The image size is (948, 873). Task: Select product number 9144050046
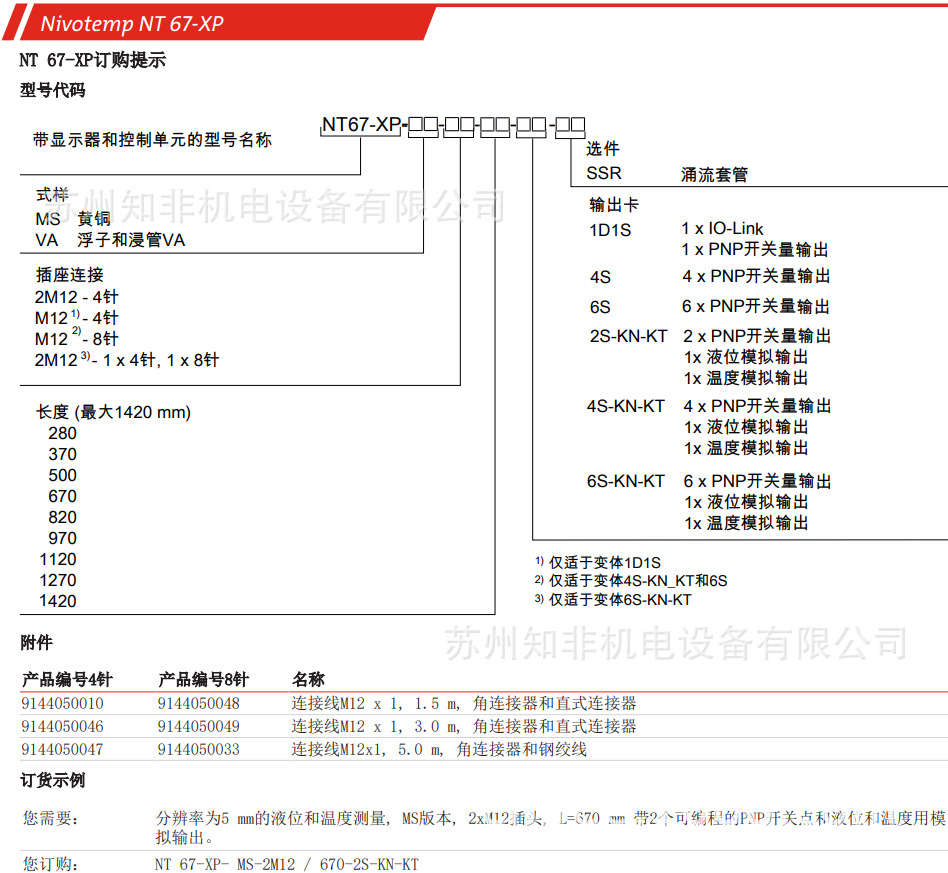pyautogui.click(x=62, y=727)
